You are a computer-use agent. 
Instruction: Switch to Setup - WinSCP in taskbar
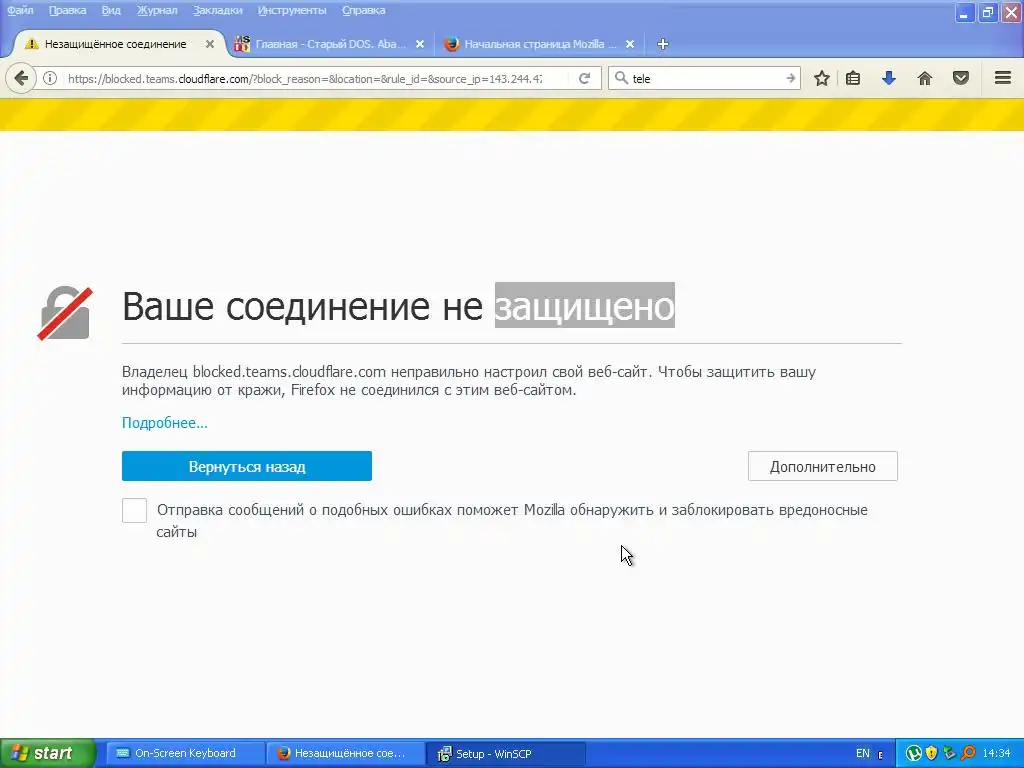[506, 754]
